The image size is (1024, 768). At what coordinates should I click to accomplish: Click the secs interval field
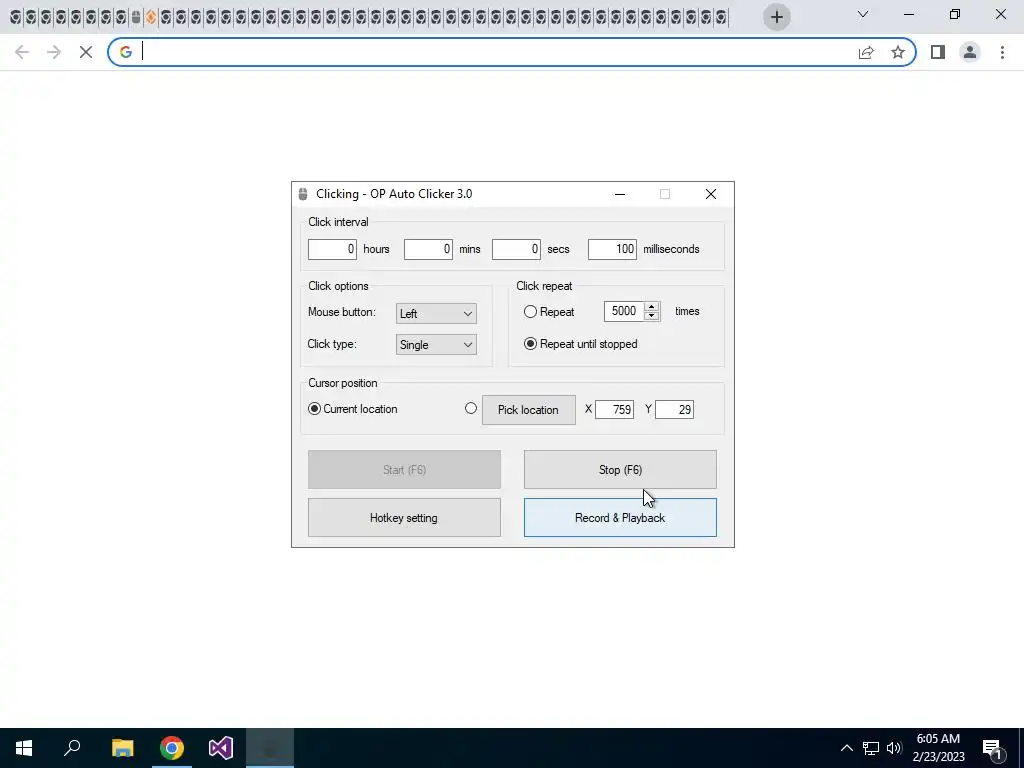(516, 249)
